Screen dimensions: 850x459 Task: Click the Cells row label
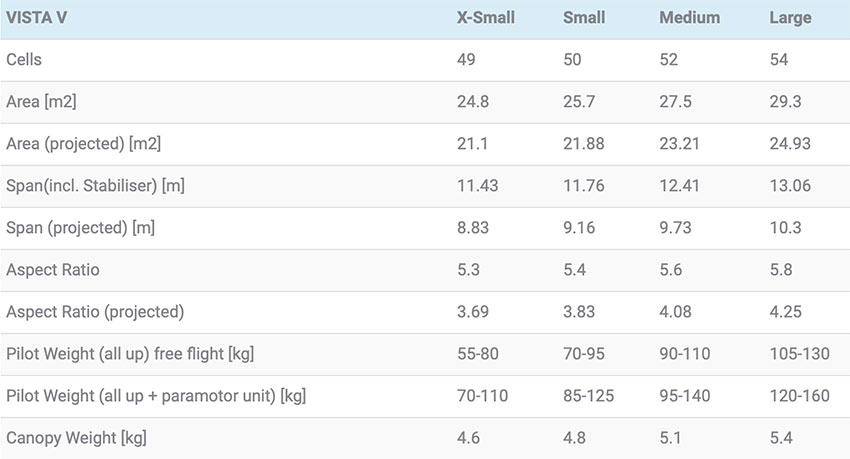(24, 60)
